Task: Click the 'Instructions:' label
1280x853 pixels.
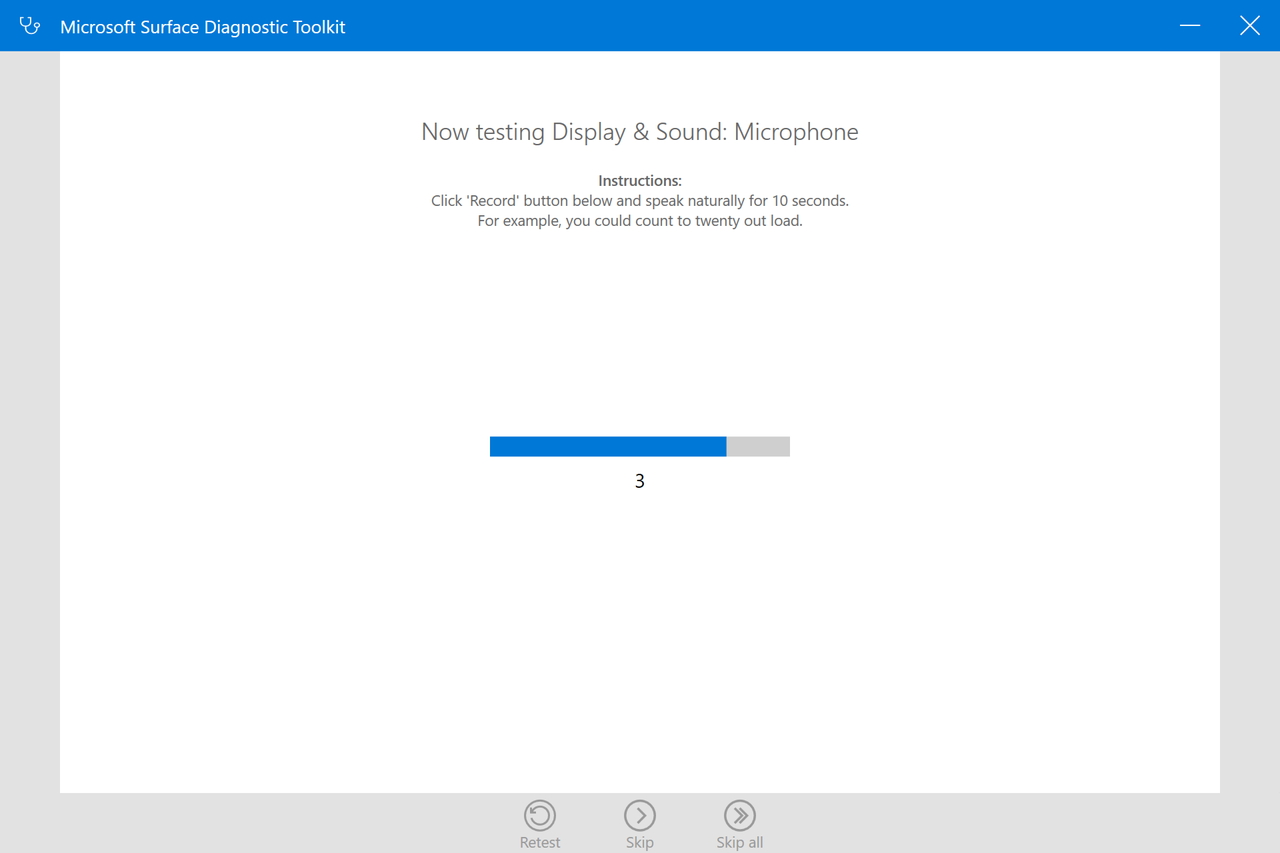Action: (640, 181)
